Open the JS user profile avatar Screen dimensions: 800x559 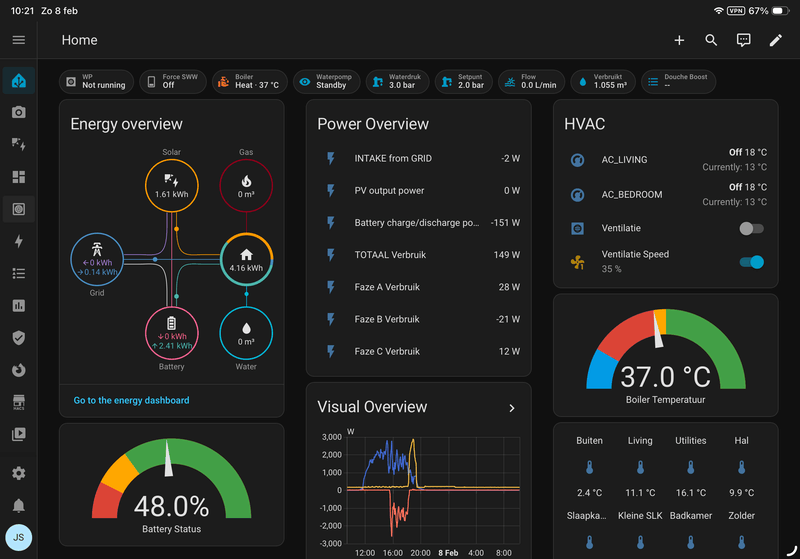click(x=19, y=538)
